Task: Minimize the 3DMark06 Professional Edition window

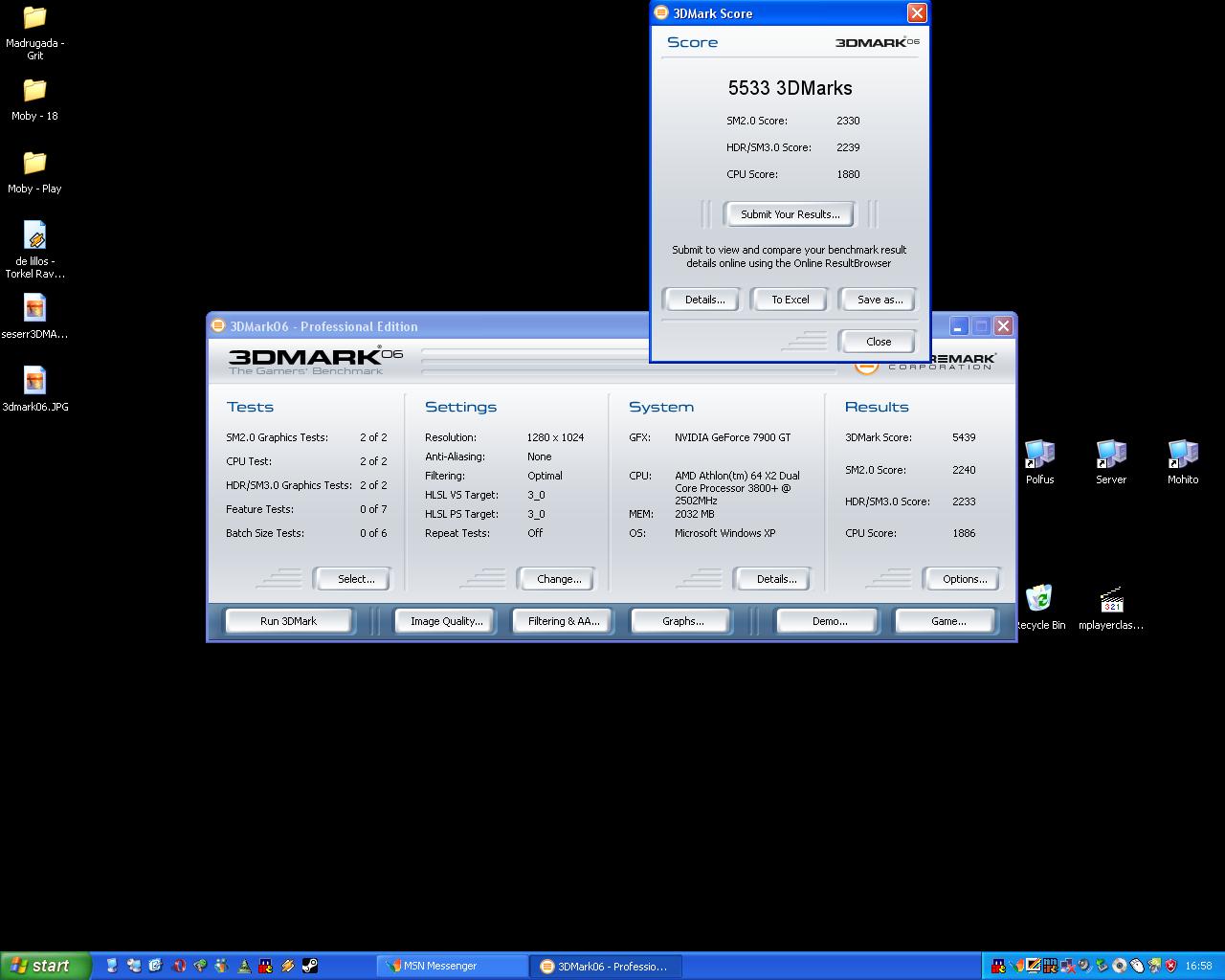Action: click(x=958, y=326)
